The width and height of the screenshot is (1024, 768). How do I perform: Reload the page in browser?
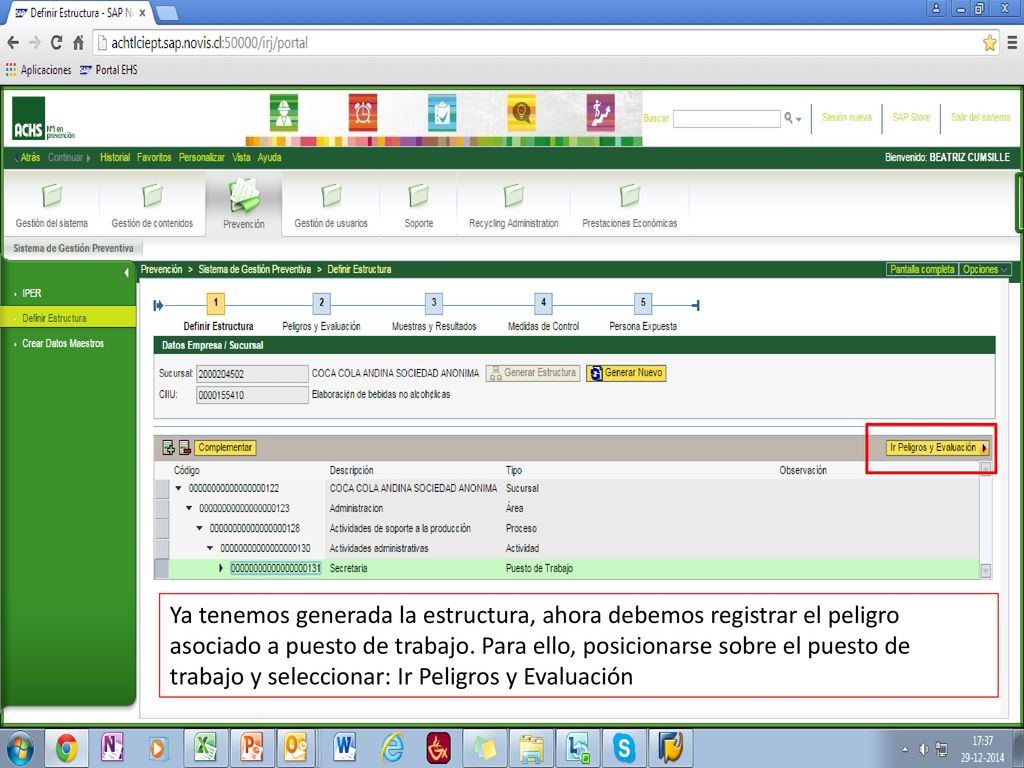[56, 42]
